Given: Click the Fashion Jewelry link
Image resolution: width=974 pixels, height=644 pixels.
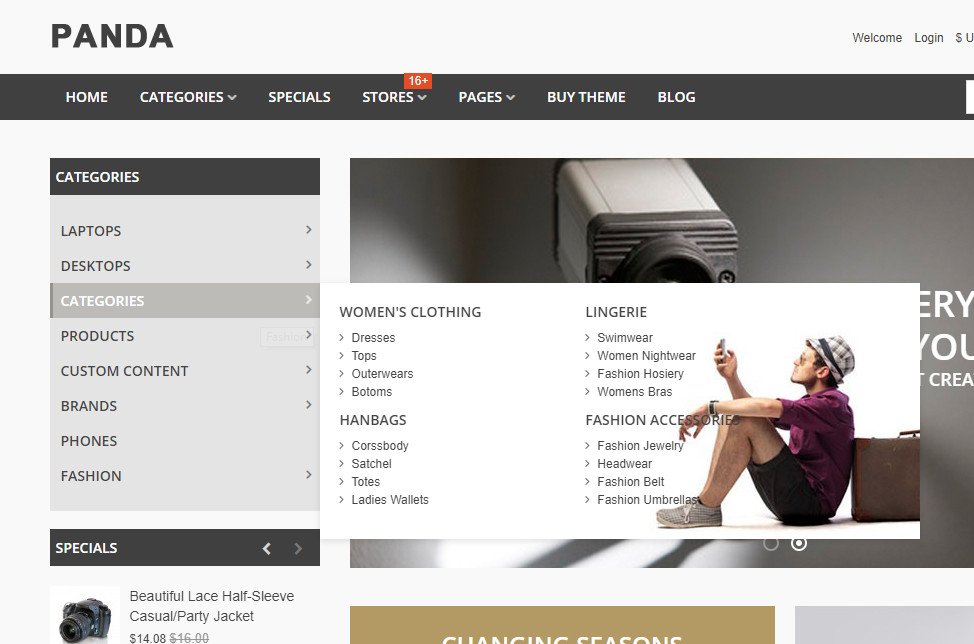Looking at the screenshot, I should pos(640,446).
